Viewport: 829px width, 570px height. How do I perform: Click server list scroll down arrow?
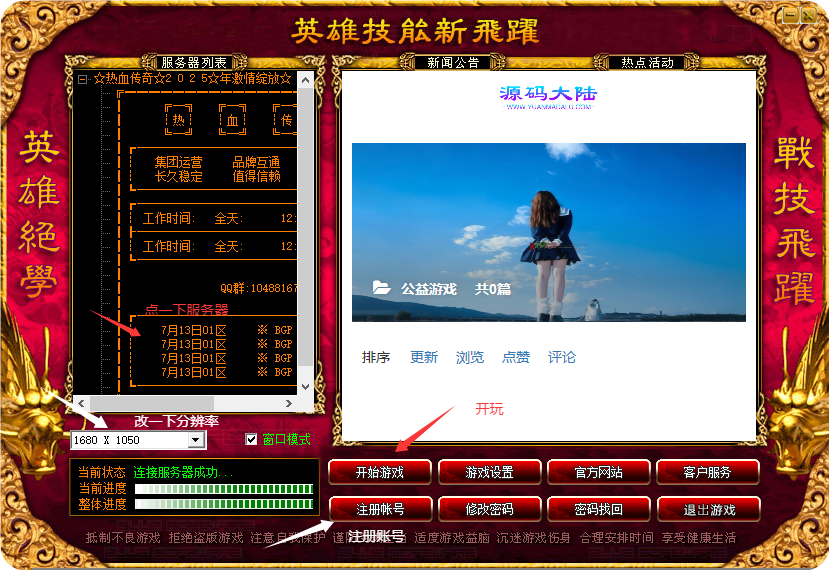click(x=305, y=387)
